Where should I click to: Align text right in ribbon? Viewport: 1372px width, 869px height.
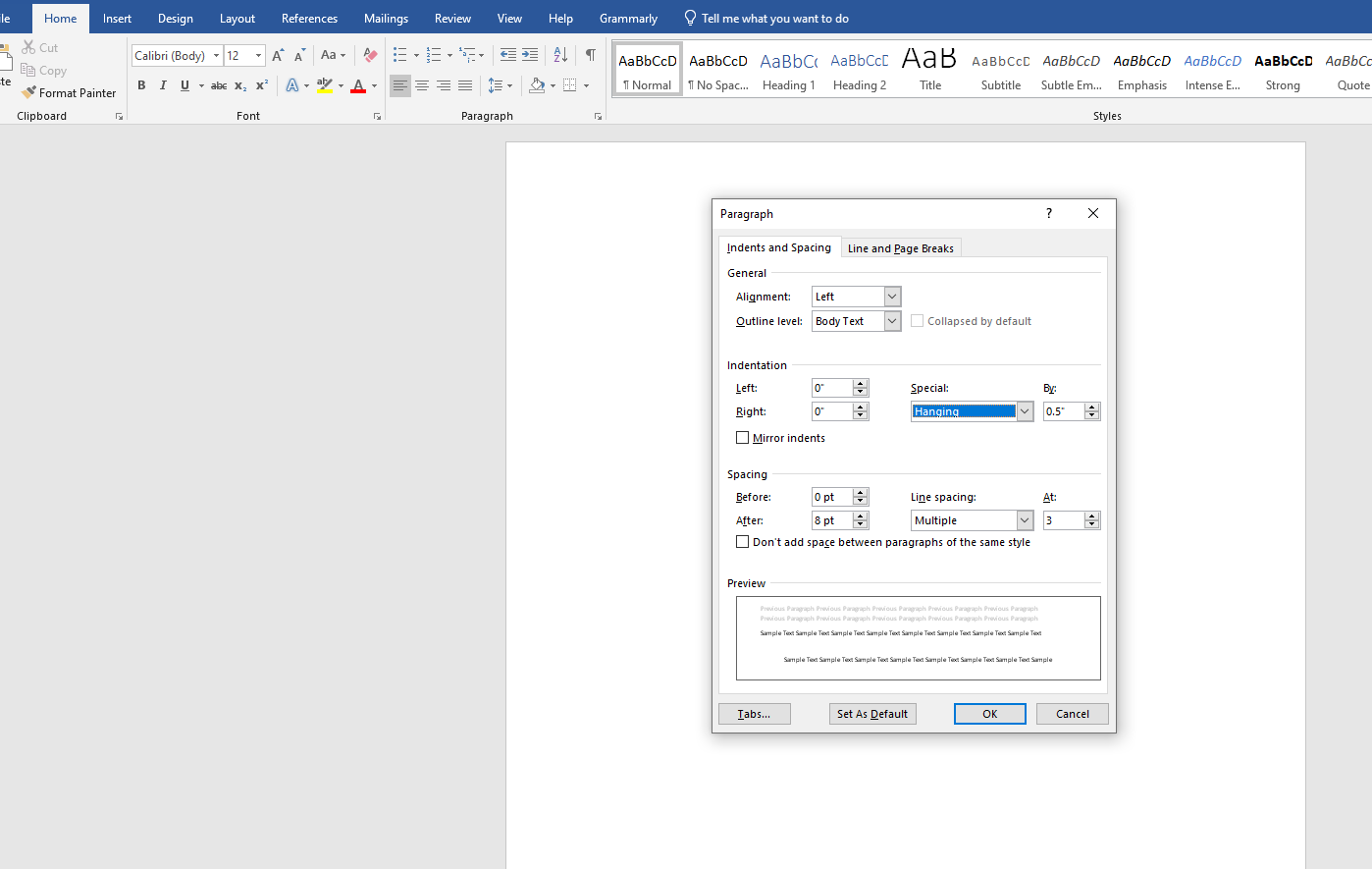(444, 85)
